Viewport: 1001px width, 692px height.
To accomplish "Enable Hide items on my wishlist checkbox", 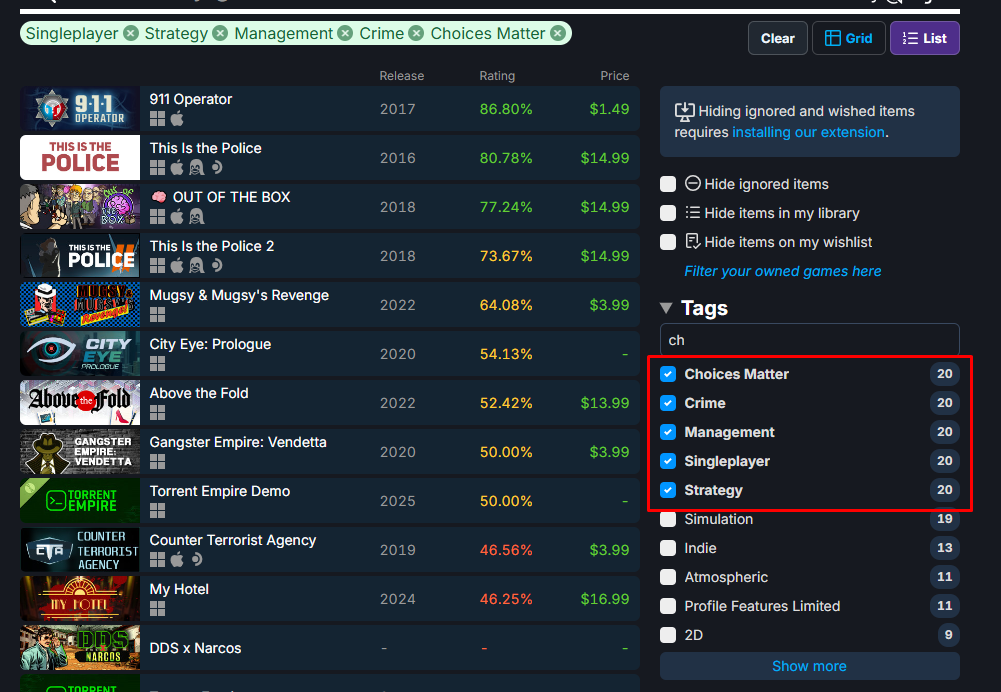I will click(668, 243).
